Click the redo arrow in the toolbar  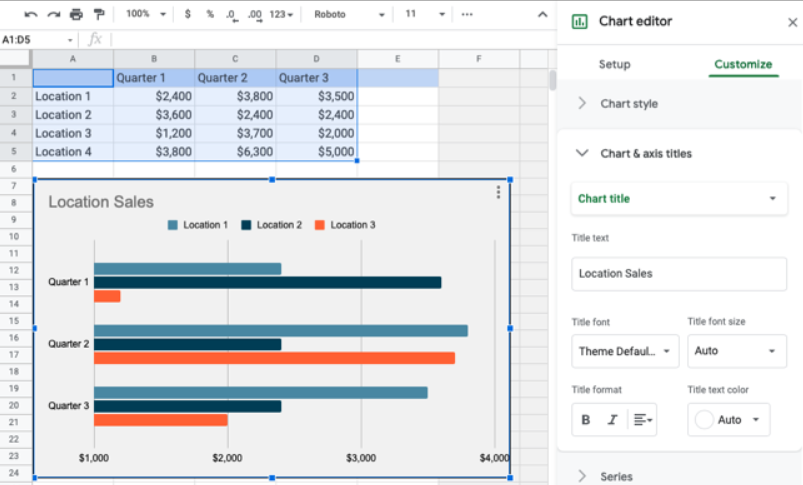point(54,15)
